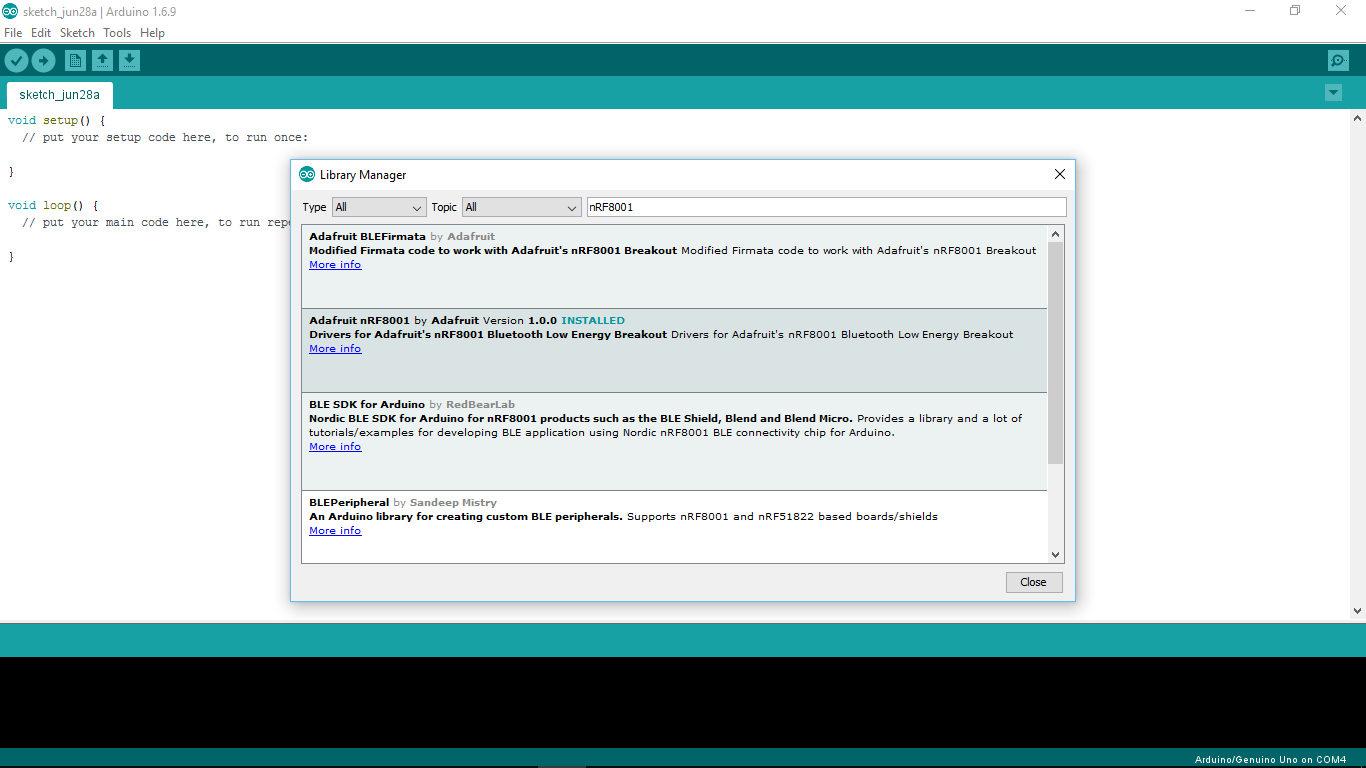The height and width of the screenshot is (768, 1366).
Task: Click the Arduino/Genuino Uno on COM4 status text
Action: pos(1270,760)
